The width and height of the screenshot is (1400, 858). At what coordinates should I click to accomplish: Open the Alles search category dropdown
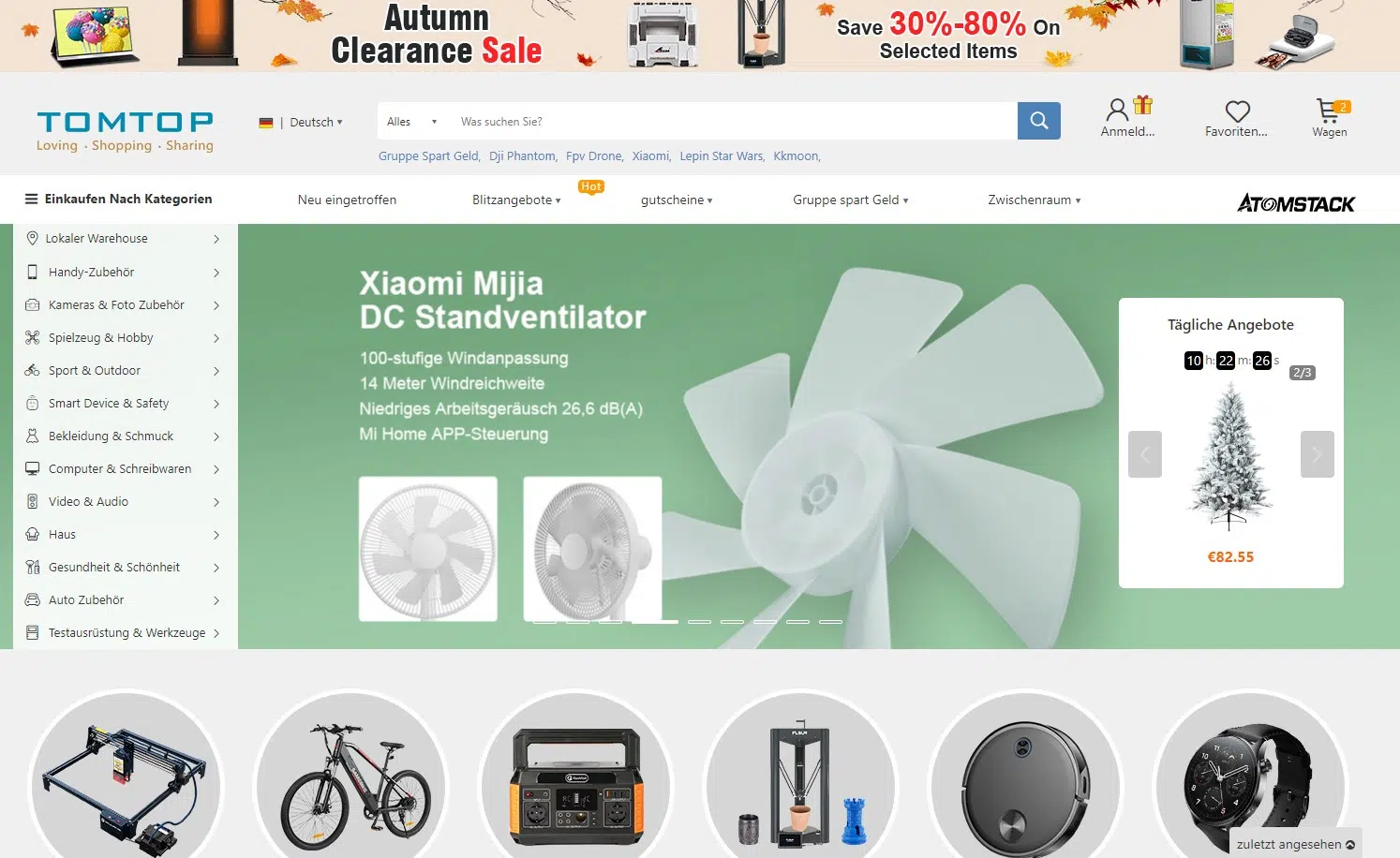[412, 122]
